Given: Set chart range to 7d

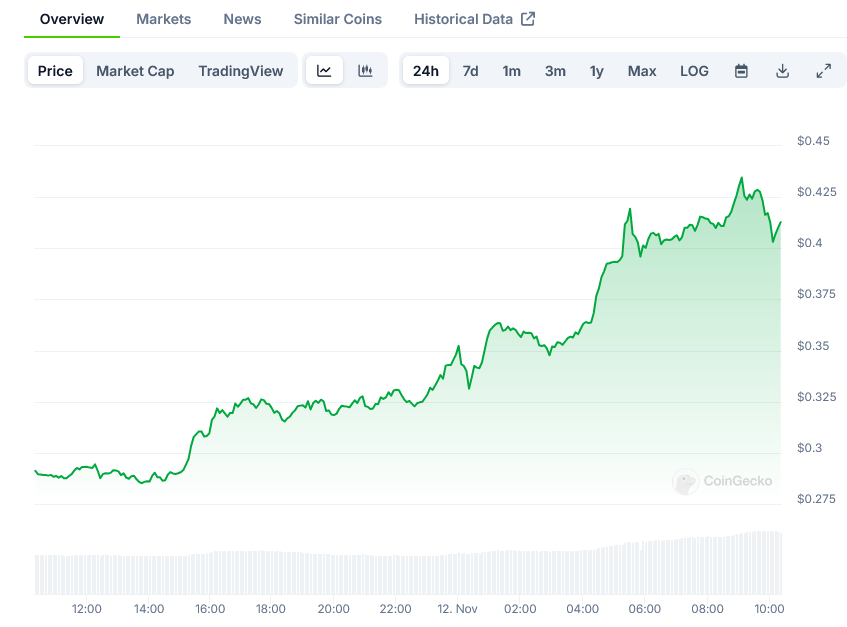Looking at the screenshot, I should point(470,71).
